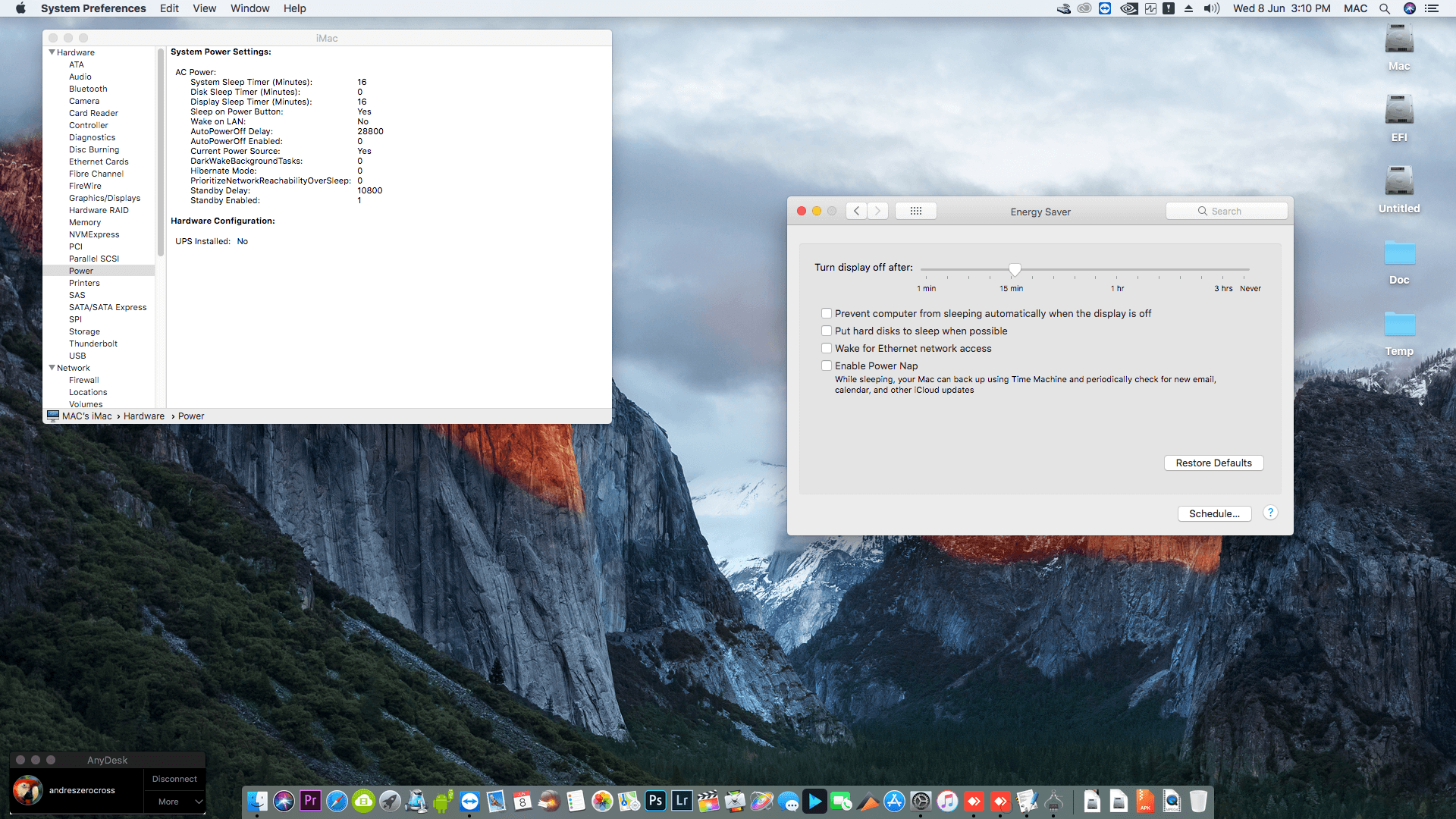Launch Premiere Pro from the dock
Viewport: 1456px width, 819px height.
point(310,801)
